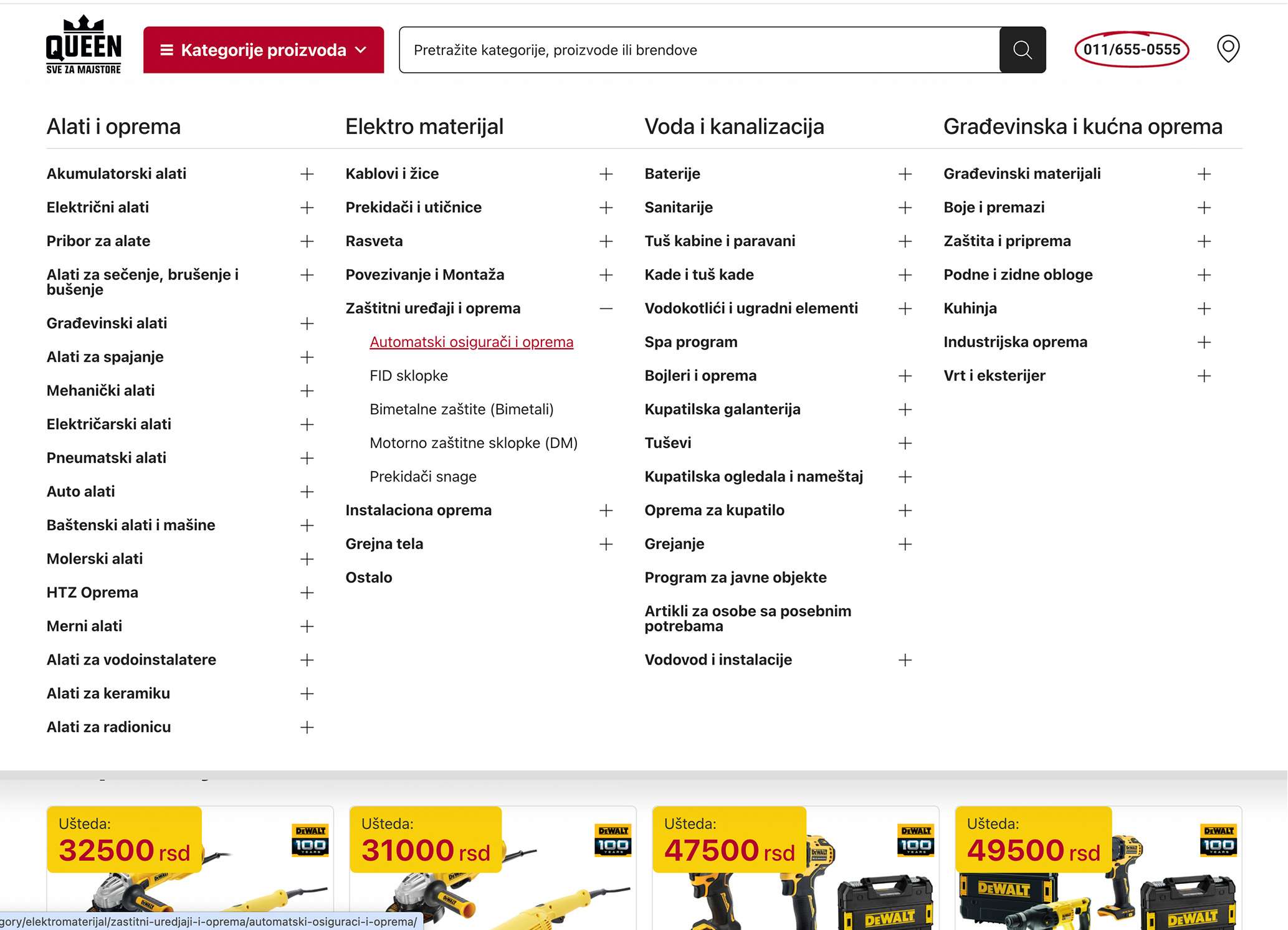Expand Kablovi i žice plus icon
1288x930 pixels.
tap(606, 174)
